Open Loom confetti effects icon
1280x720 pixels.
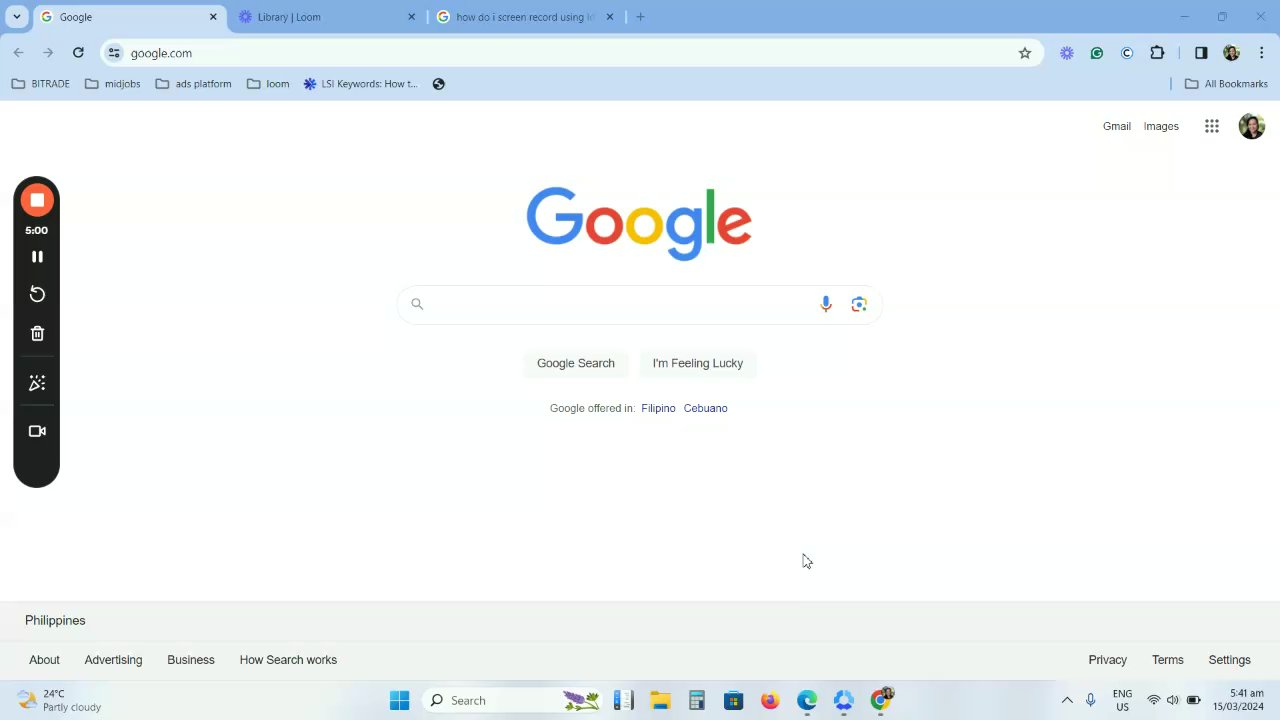tap(37, 383)
